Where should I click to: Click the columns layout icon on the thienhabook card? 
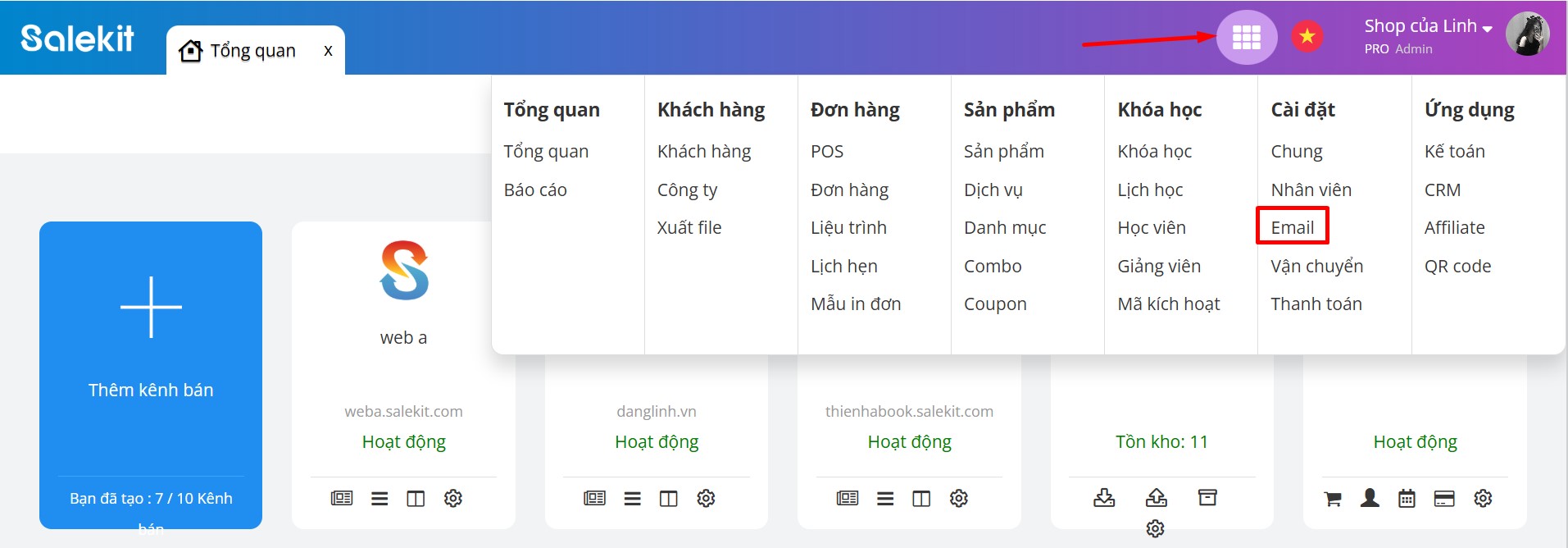click(921, 498)
